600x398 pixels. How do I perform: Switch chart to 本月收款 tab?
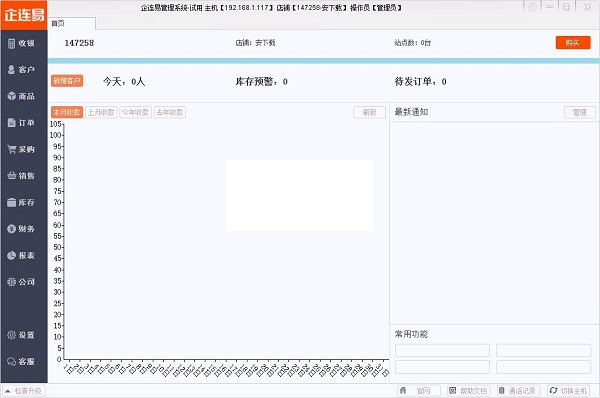[x=67, y=112]
